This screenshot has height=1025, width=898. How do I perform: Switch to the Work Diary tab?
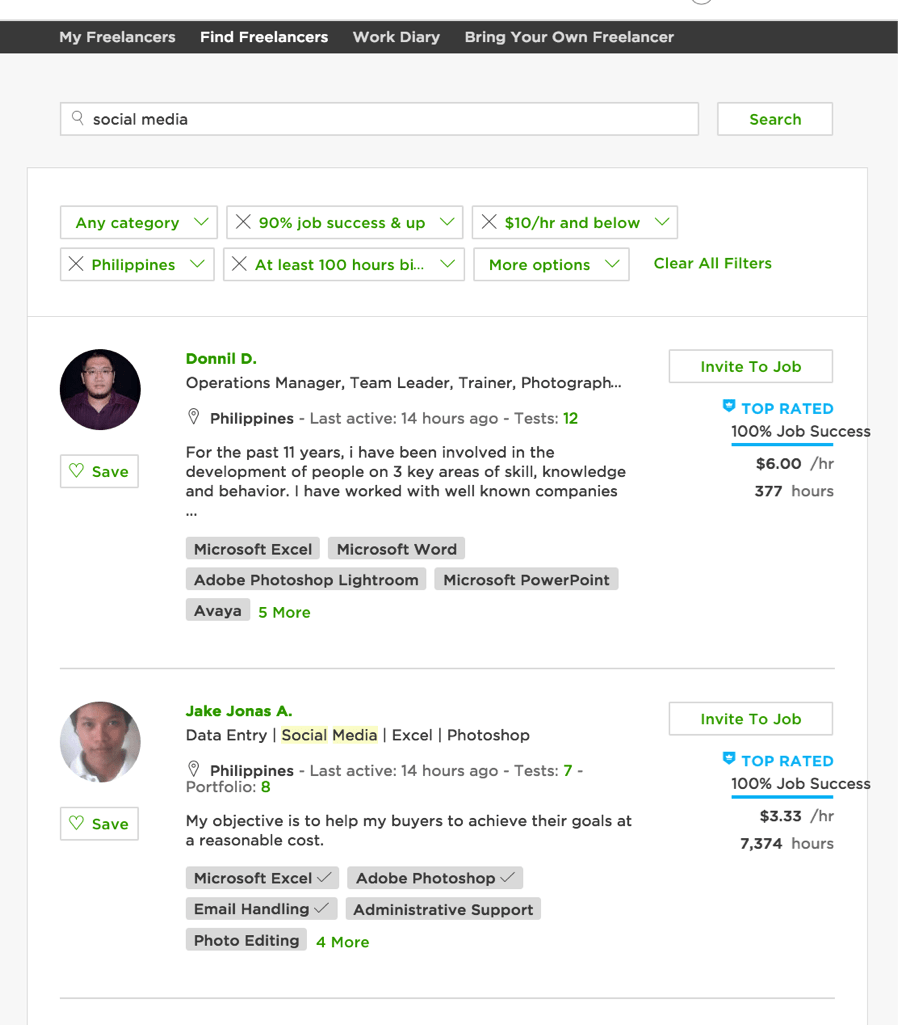[396, 36]
